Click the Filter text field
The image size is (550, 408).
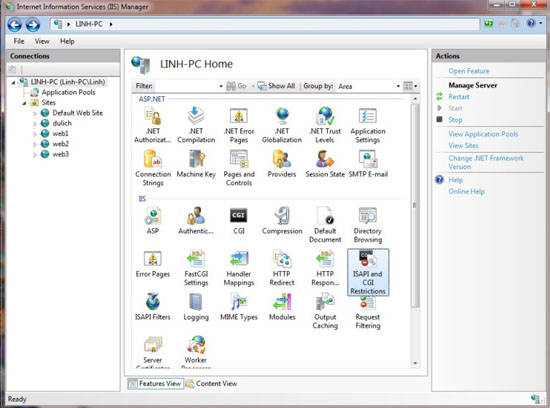(x=186, y=86)
